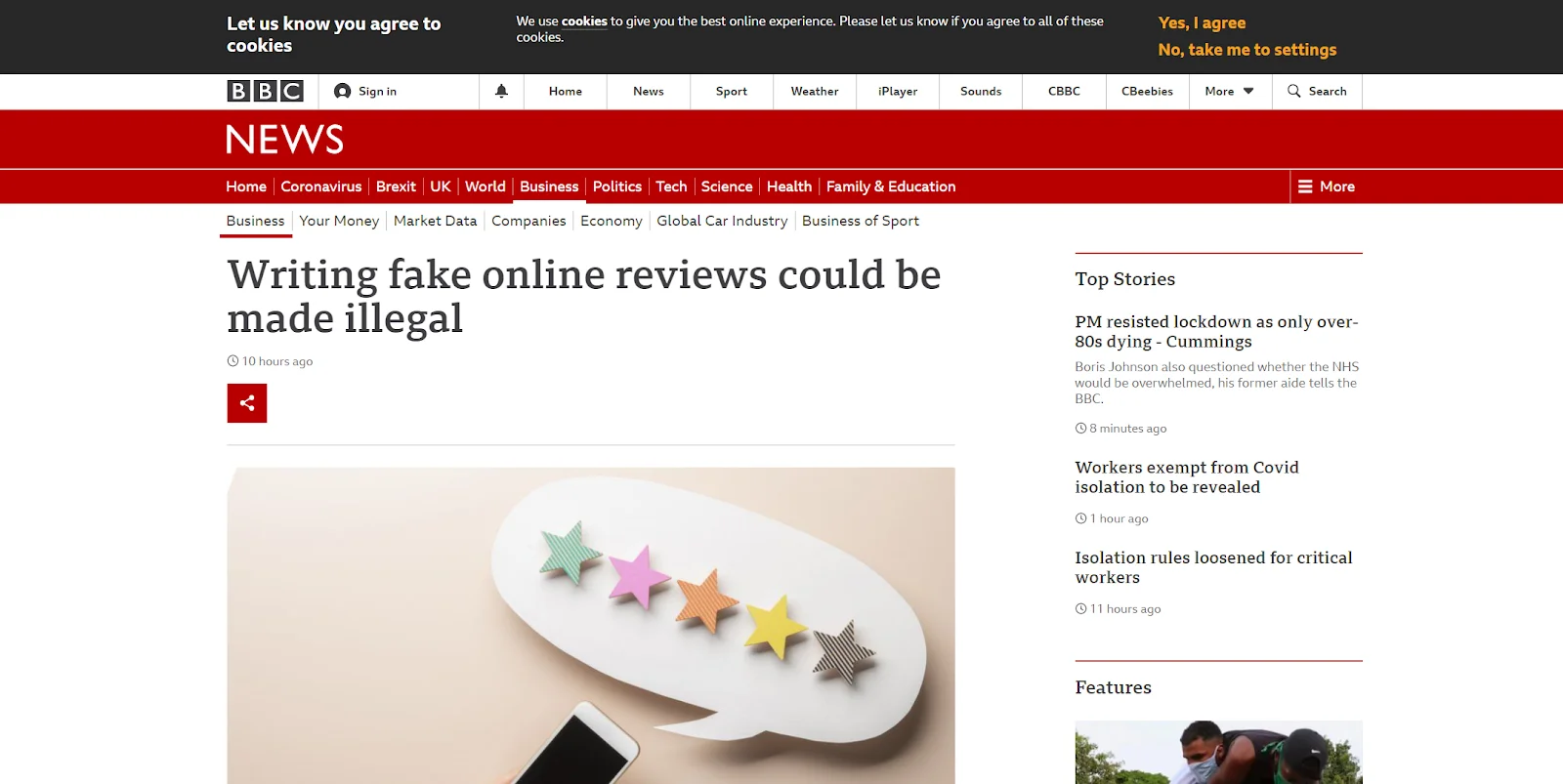Open the red bar More hamburger menu
The image size is (1563, 784).
[x=1326, y=186]
